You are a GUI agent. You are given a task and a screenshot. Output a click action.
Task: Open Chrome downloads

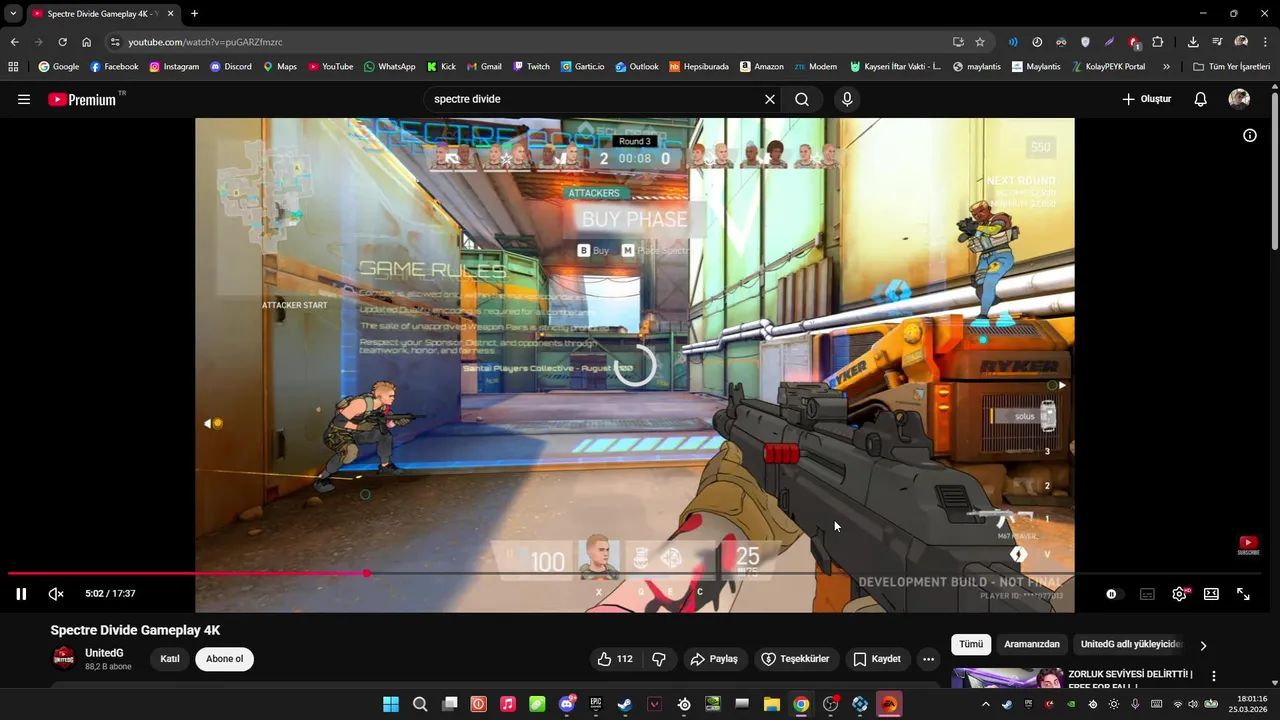pyautogui.click(x=1193, y=42)
